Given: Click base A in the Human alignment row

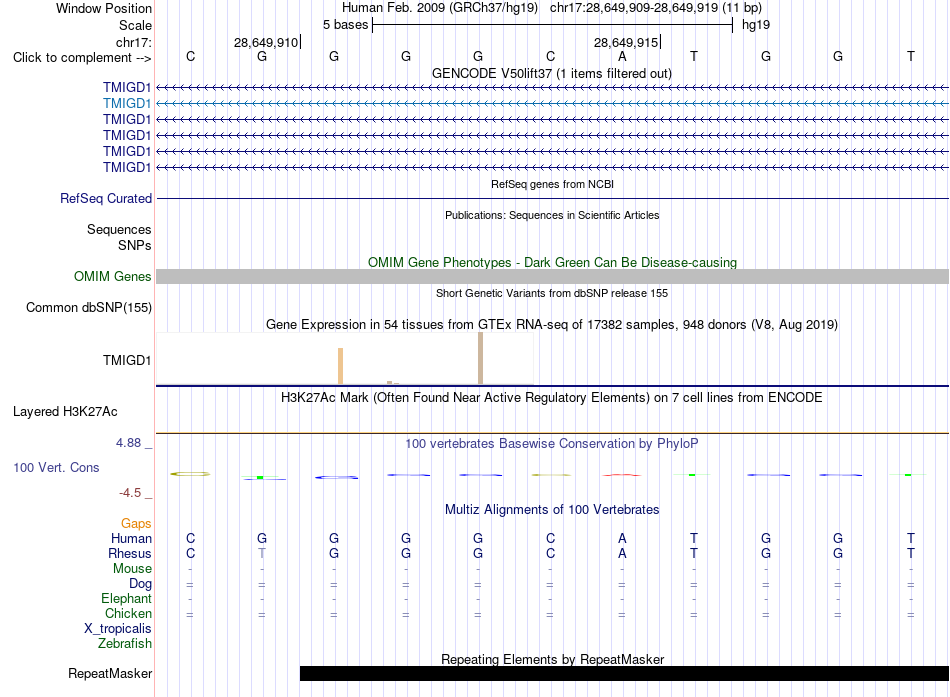Looking at the screenshot, I should point(622,538).
